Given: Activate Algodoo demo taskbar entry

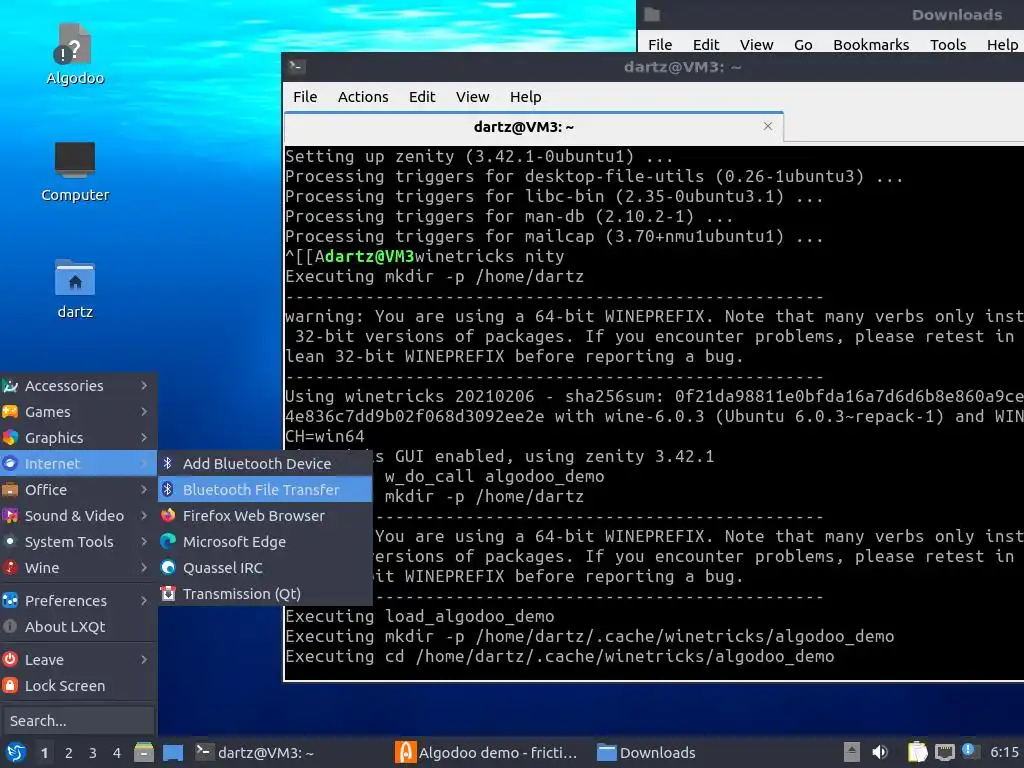Looking at the screenshot, I should click(487, 752).
